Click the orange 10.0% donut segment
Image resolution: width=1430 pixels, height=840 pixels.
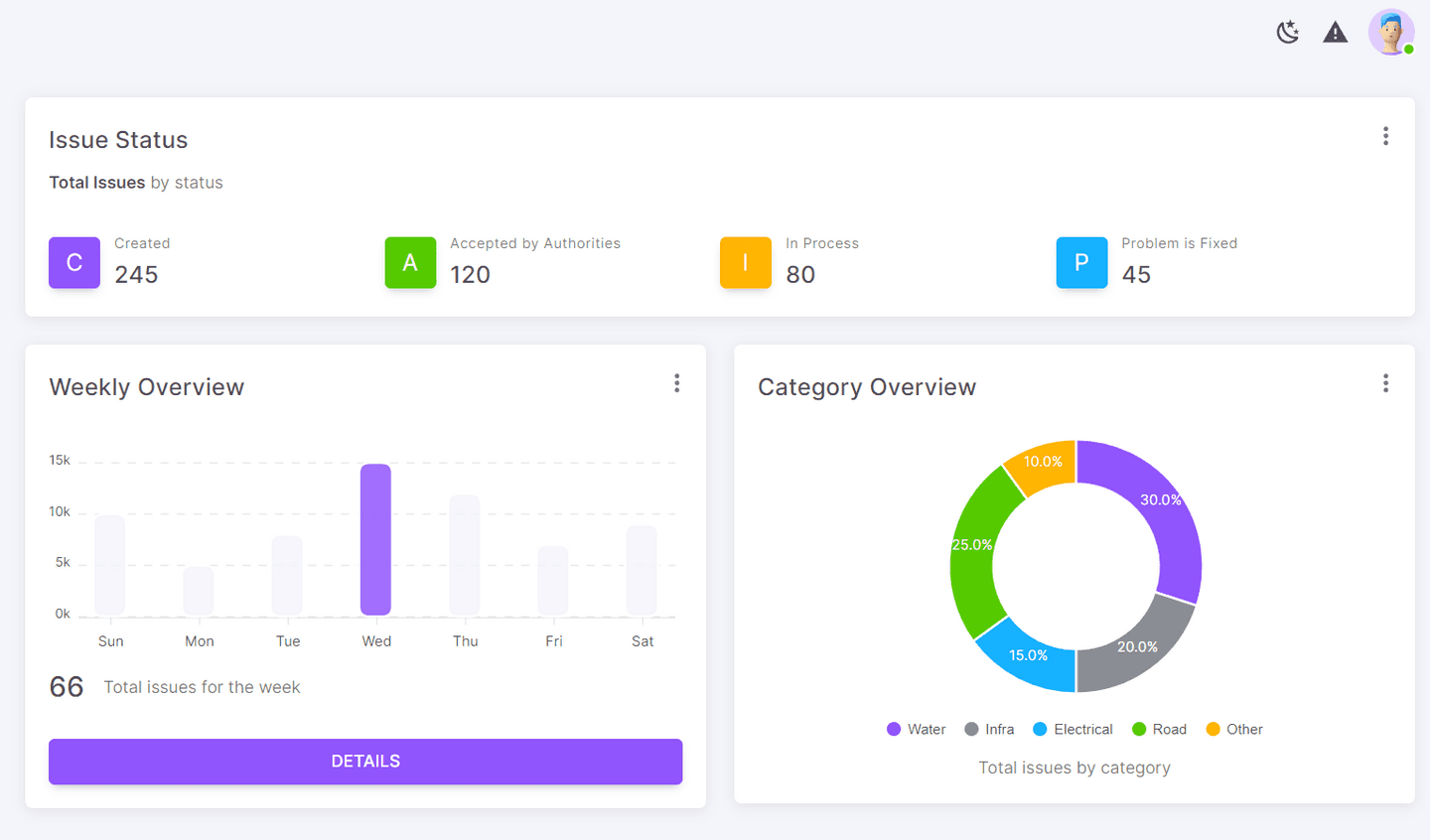(x=1042, y=464)
